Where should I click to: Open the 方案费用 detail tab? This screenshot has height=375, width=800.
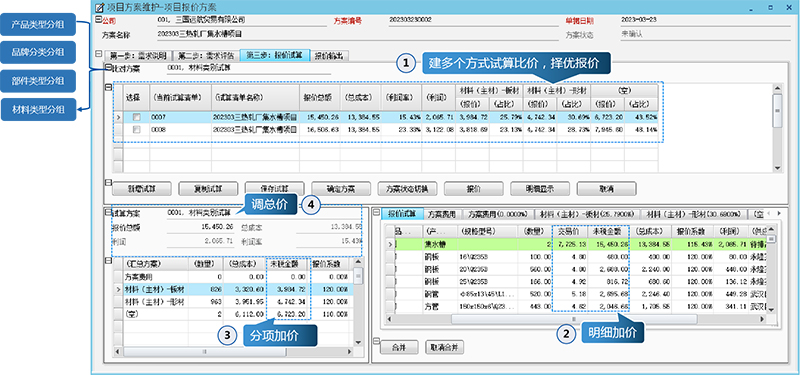pos(443,214)
